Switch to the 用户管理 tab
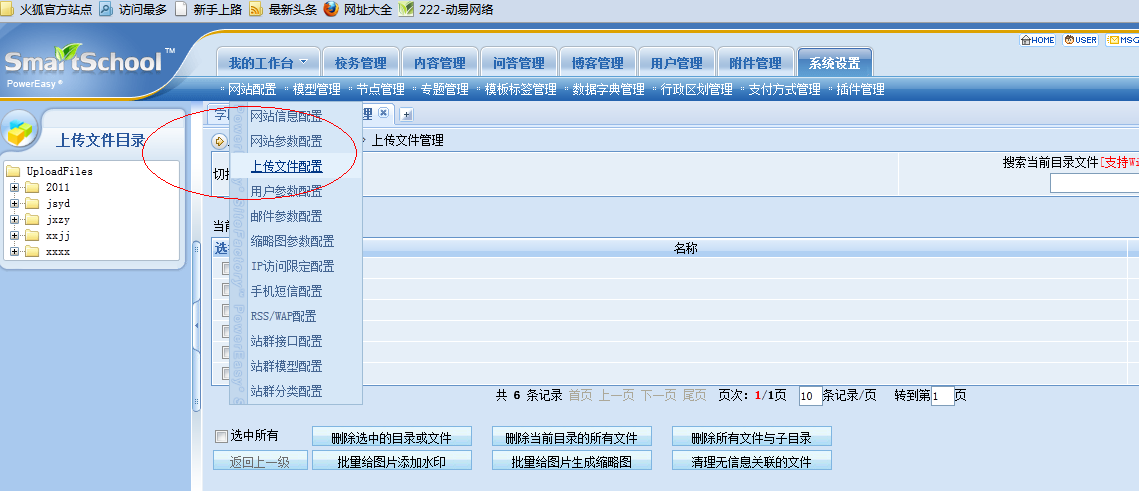Screen dimensions: 1139x491 (676, 62)
